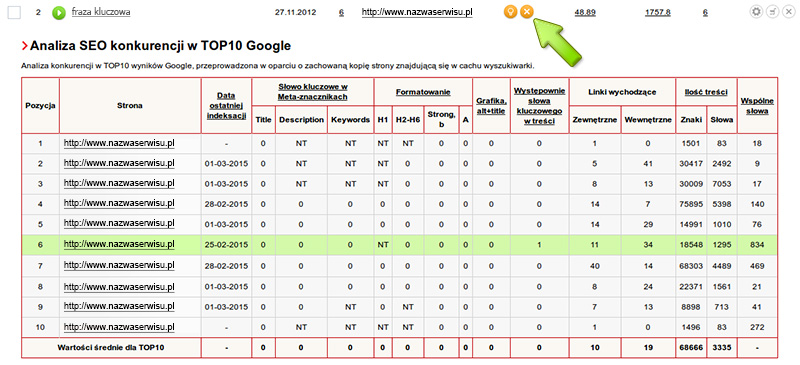The image size is (800, 365).
Task: Open site link in row with 1501 characters
Action: coord(119,143)
